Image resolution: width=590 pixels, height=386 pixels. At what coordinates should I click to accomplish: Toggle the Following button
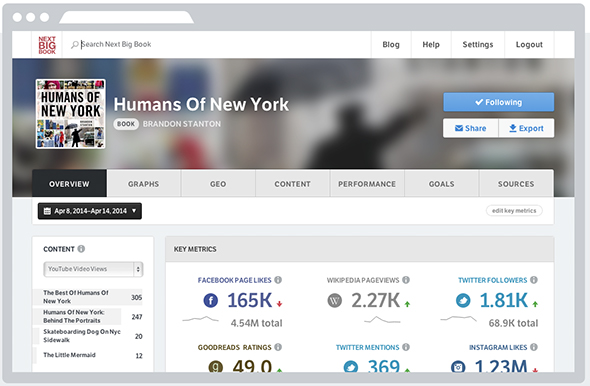click(x=499, y=102)
